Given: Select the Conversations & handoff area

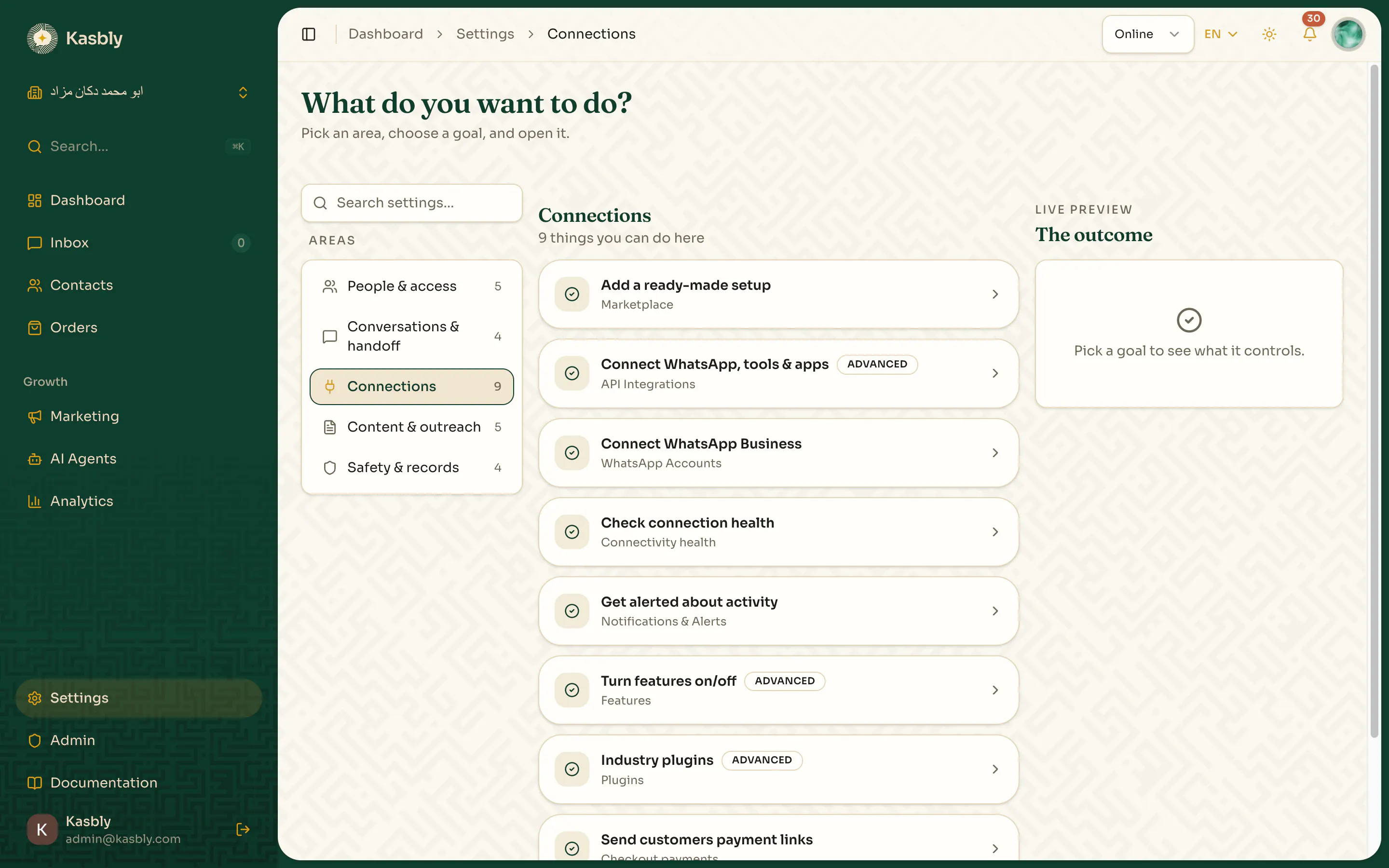Looking at the screenshot, I should tap(411, 336).
